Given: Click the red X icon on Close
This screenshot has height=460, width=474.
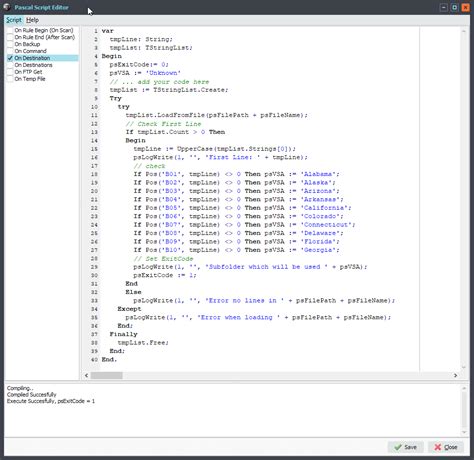Looking at the screenshot, I should tap(438, 447).
